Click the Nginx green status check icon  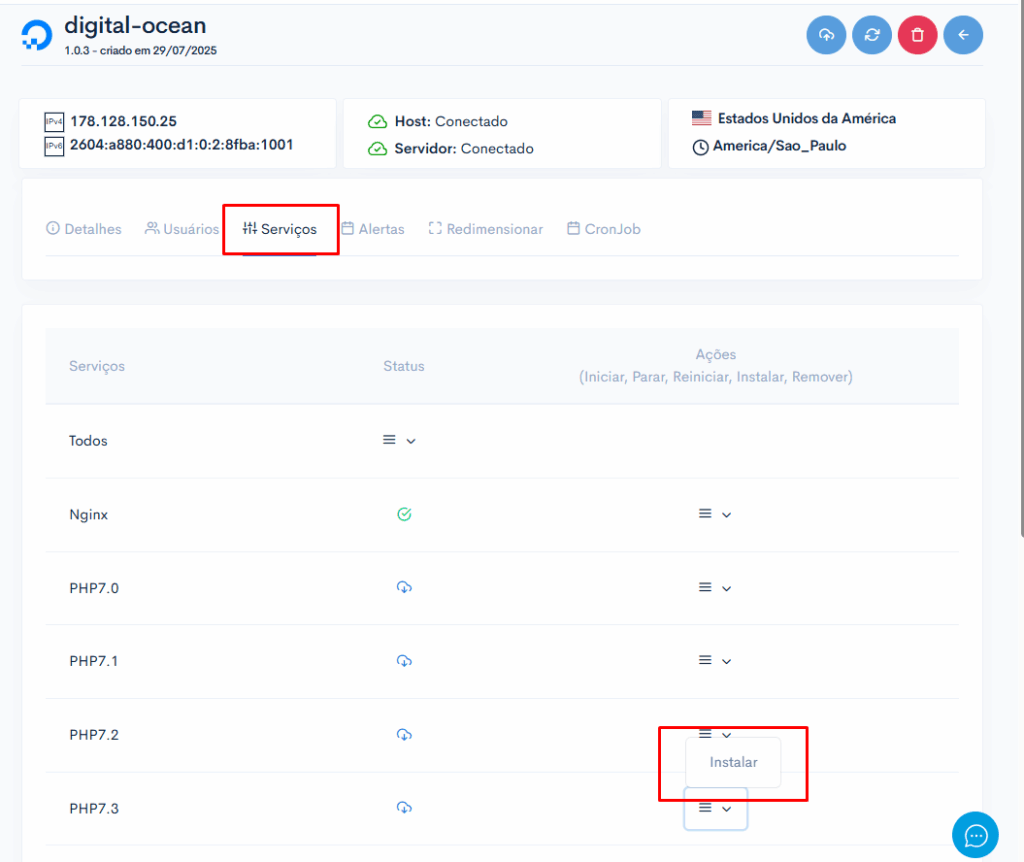coord(404,515)
